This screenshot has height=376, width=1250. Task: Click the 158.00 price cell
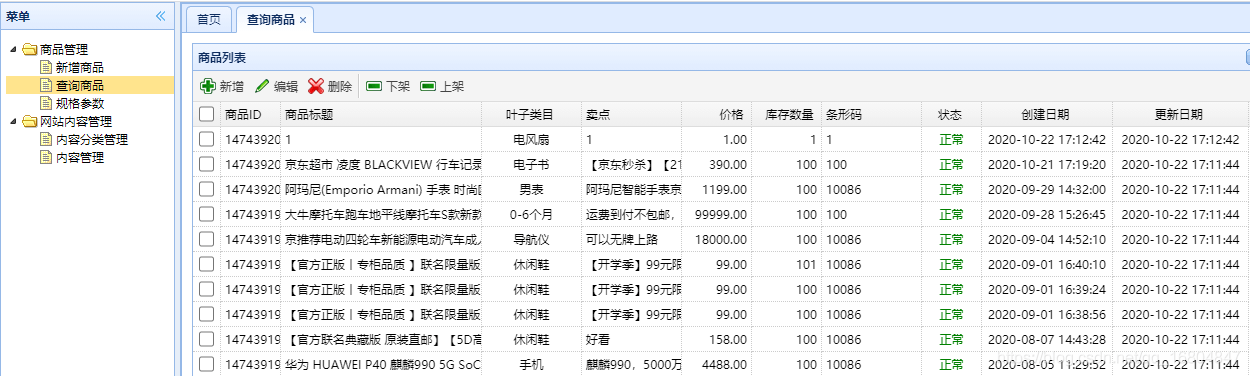click(716, 340)
